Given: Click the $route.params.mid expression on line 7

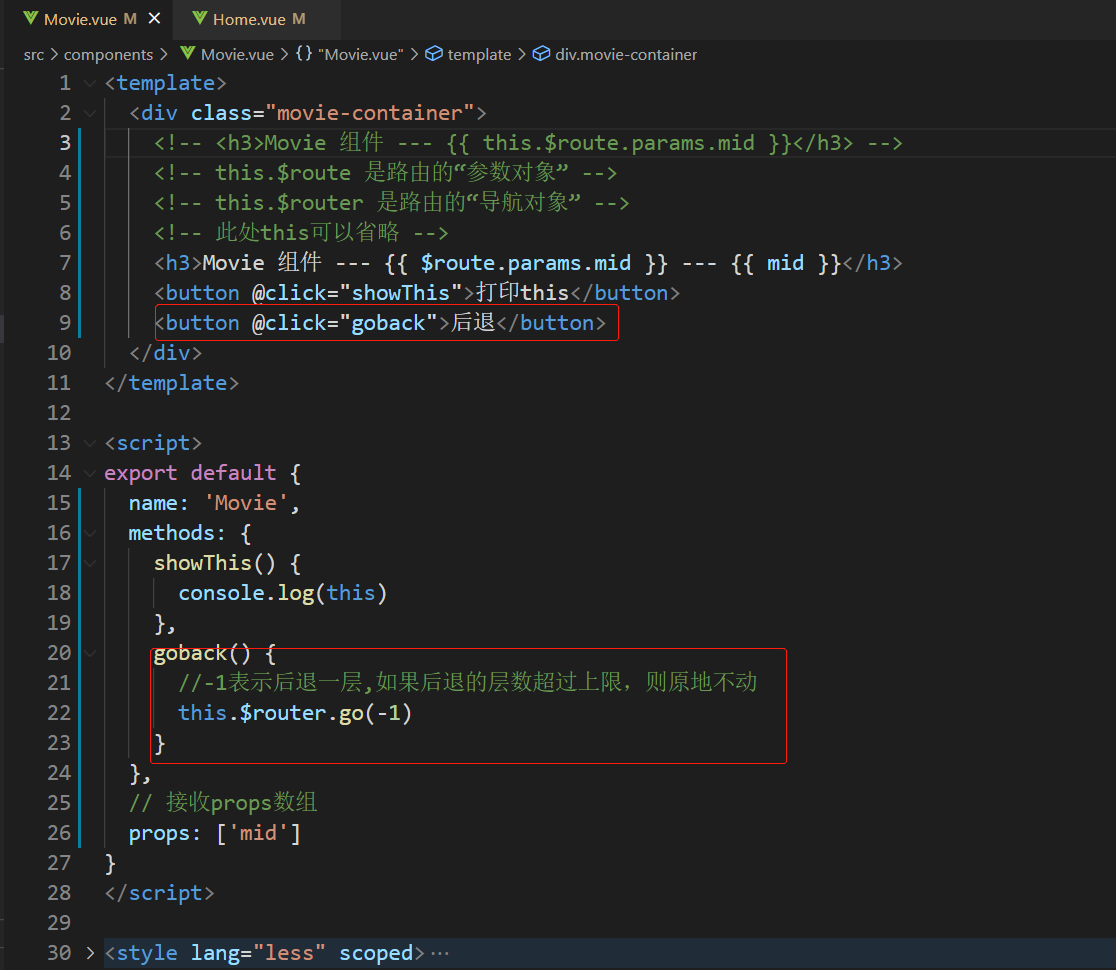Looking at the screenshot, I should (525, 263).
